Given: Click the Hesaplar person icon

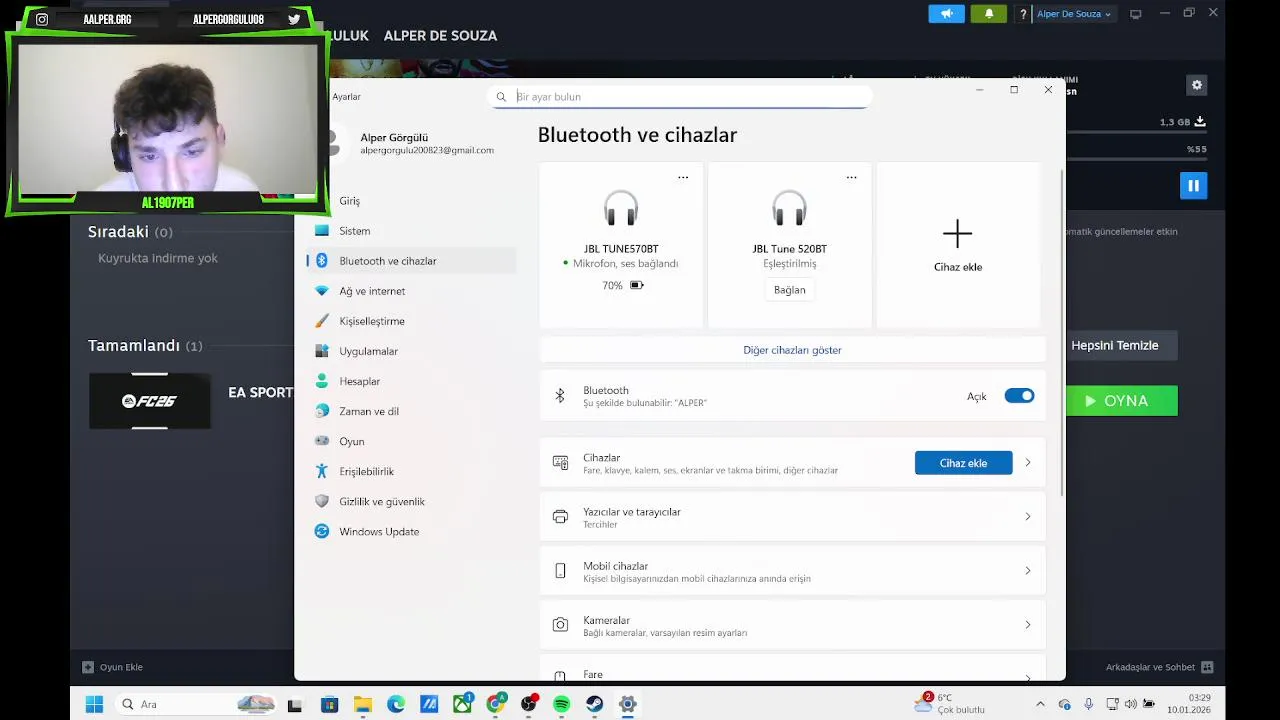Looking at the screenshot, I should tap(322, 381).
